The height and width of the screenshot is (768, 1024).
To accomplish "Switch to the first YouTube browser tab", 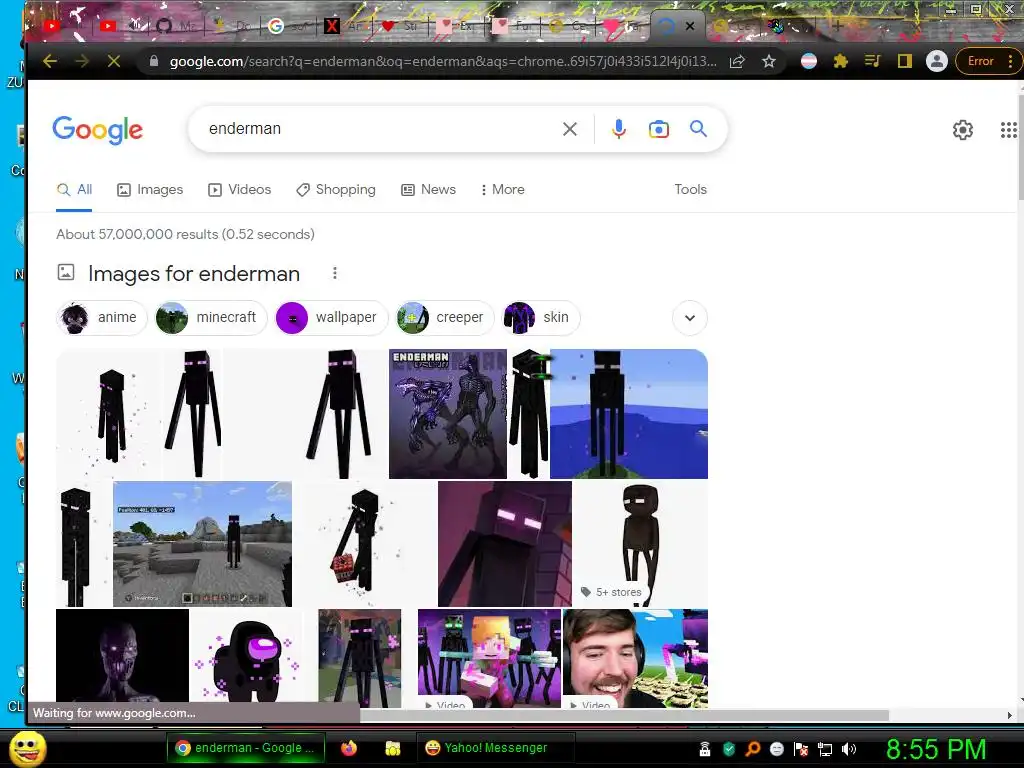I will [x=52, y=26].
